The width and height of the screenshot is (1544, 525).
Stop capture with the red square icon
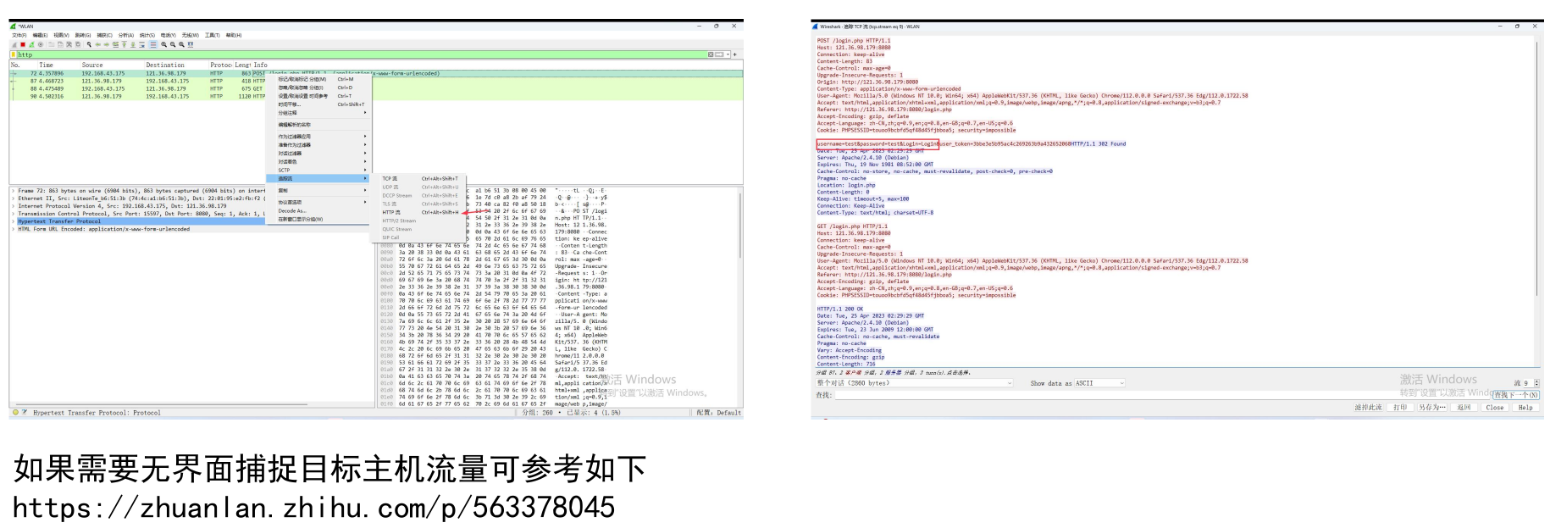[x=23, y=45]
